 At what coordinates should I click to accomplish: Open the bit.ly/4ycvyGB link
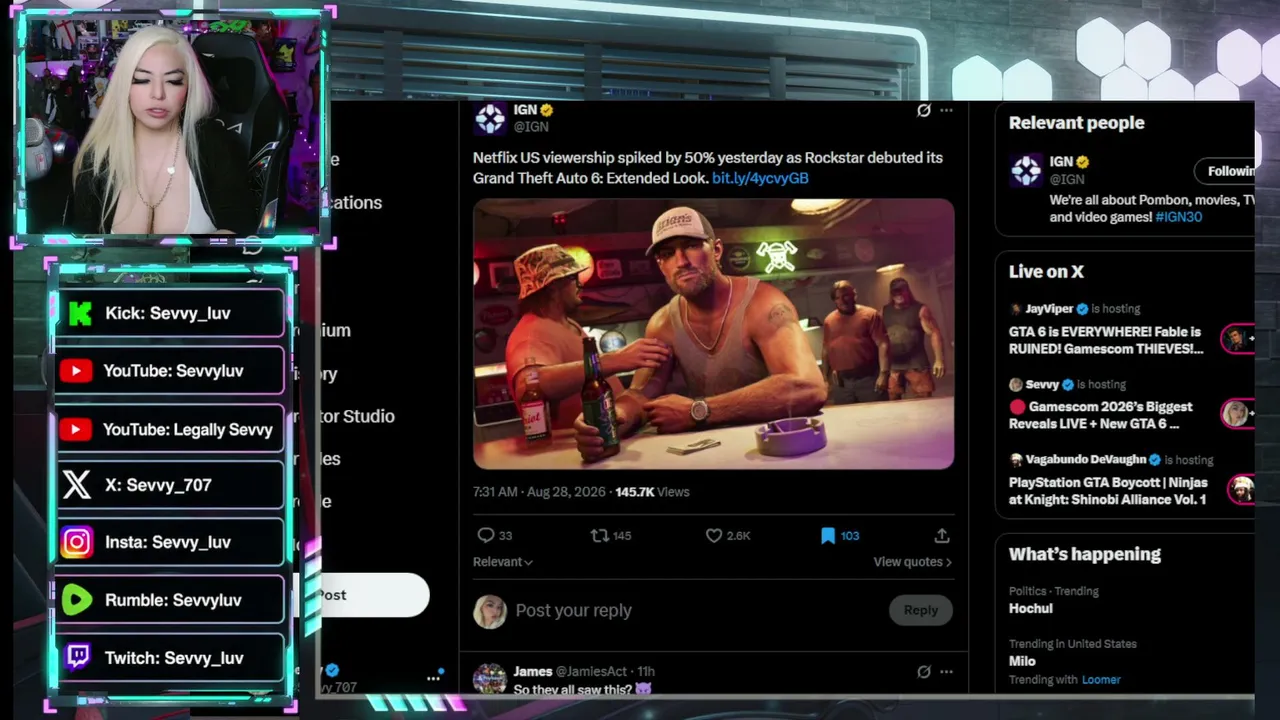coord(760,178)
